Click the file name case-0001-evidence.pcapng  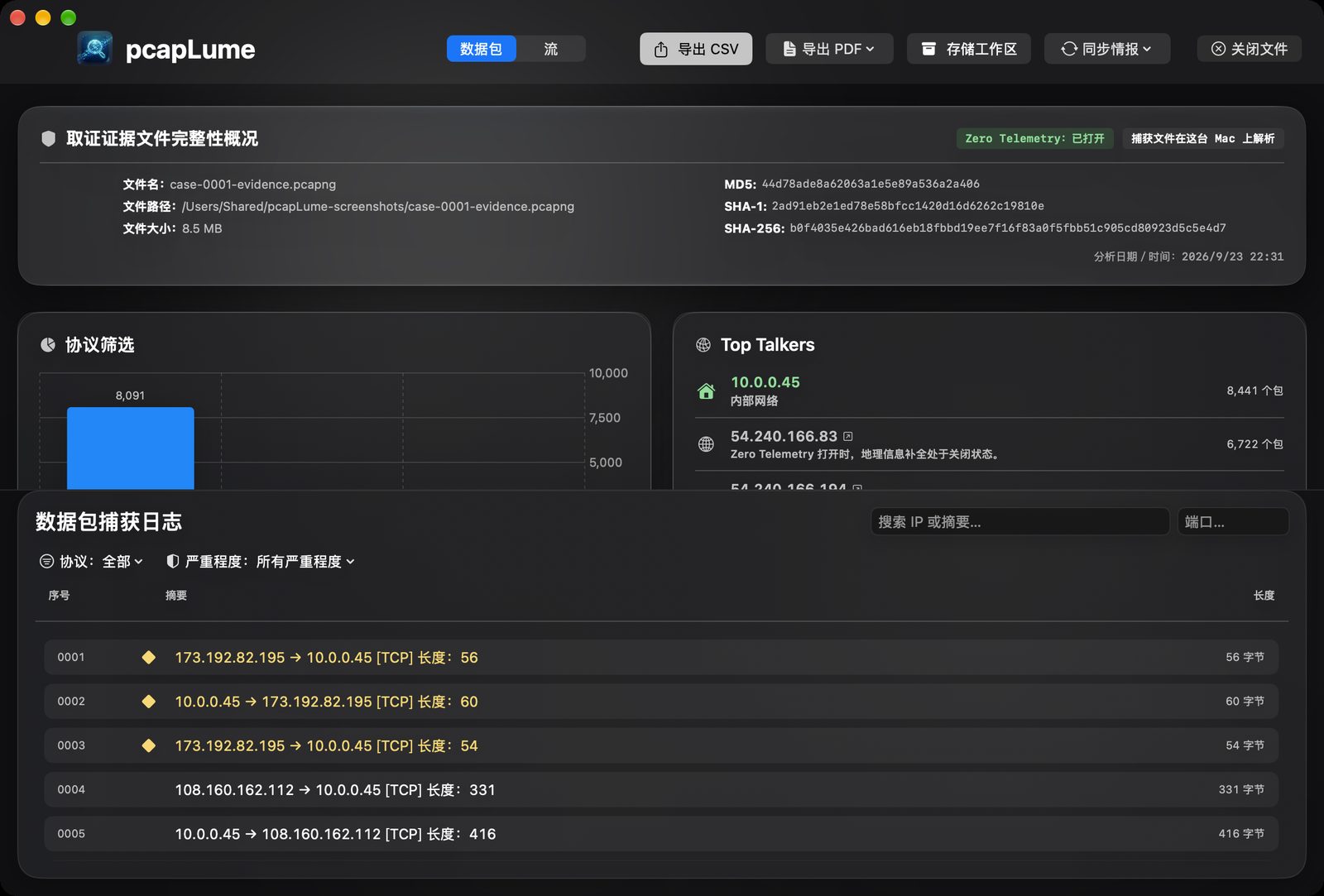click(x=253, y=184)
